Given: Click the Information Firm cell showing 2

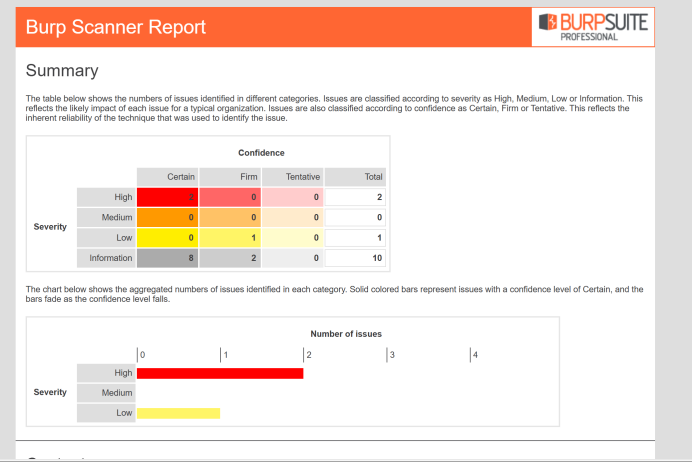Looking at the screenshot, I should click(x=230, y=258).
